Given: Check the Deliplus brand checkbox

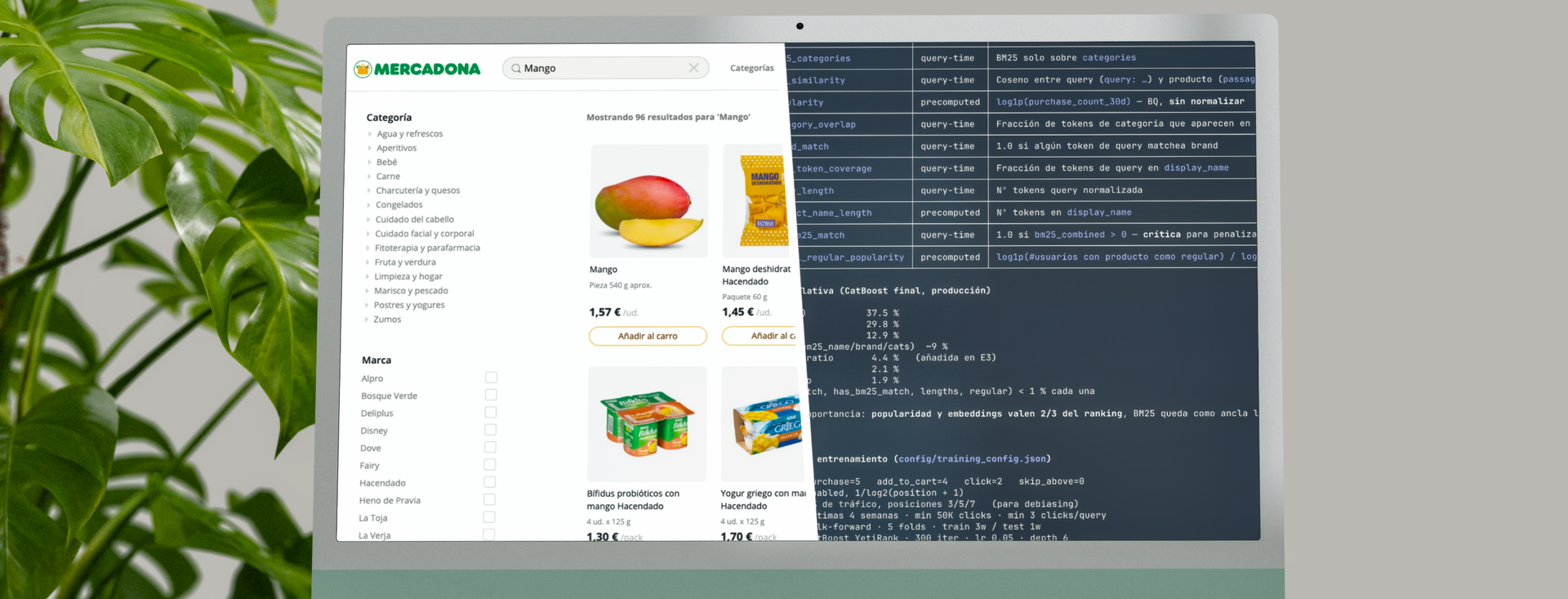Looking at the screenshot, I should click(x=490, y=413).
